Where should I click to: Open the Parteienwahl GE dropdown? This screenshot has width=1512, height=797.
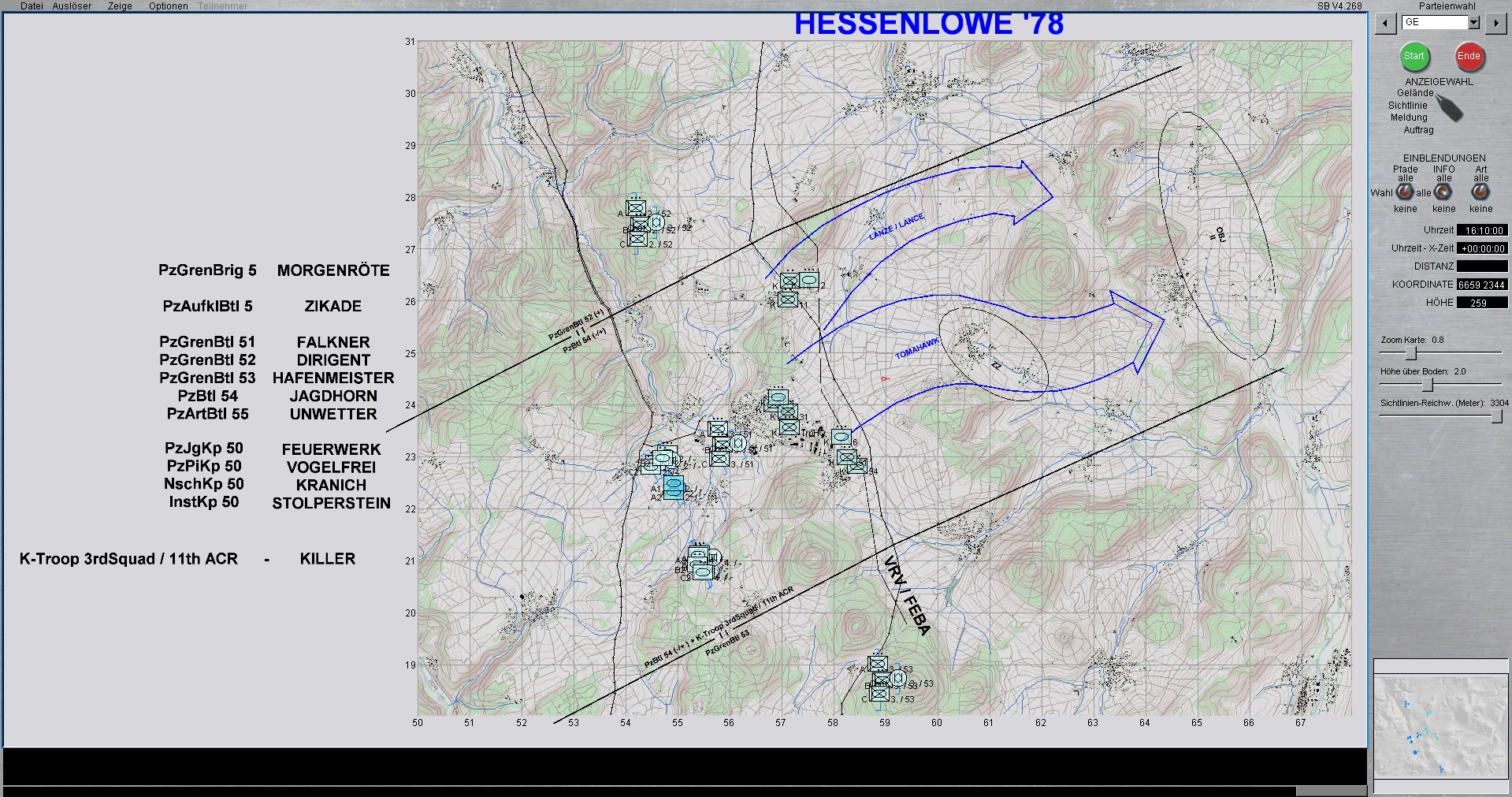[x=1473, y=23]
